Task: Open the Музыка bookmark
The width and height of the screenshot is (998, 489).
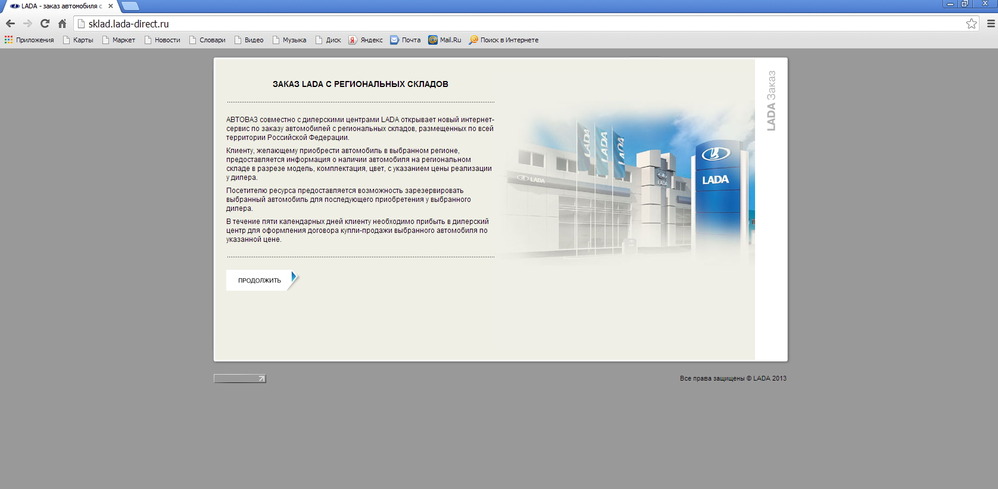Action: [x=289, y=39]
